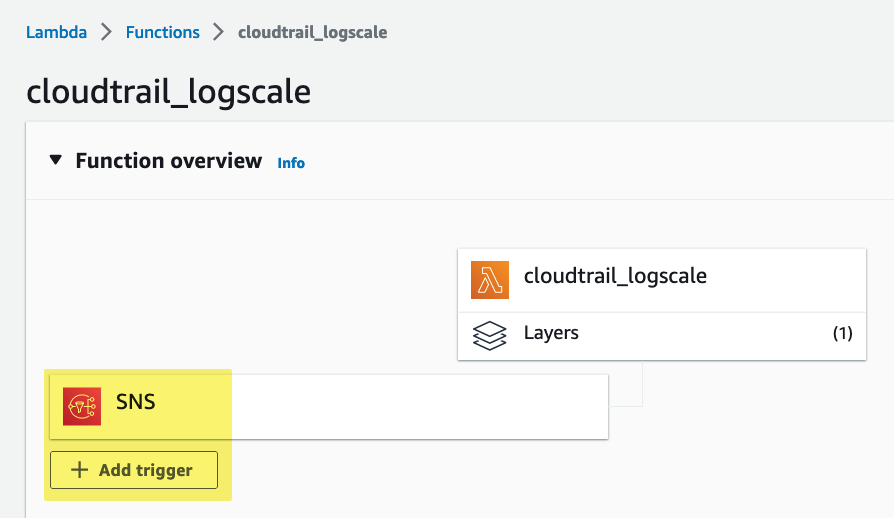
Task: Click cloudtrail_logscale breadcrumb text
Action: (312, 32)
